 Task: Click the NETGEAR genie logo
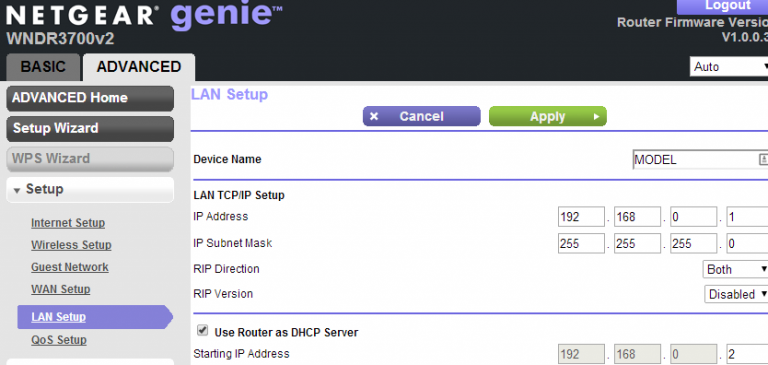point(144,16)
